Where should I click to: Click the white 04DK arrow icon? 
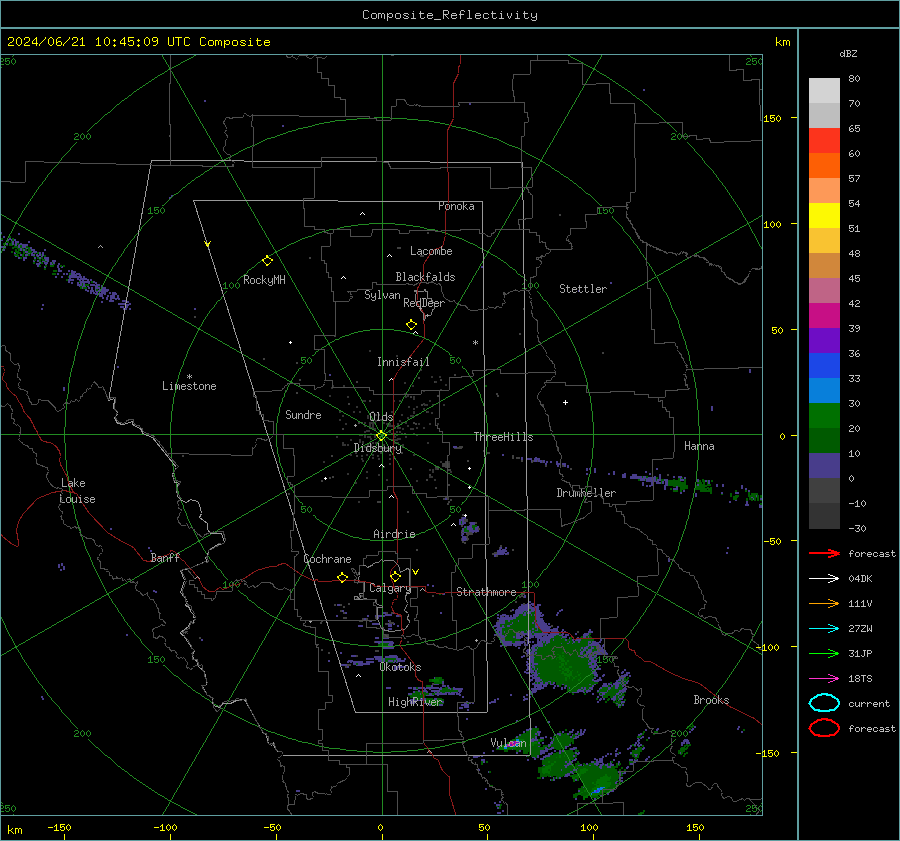pyautogui.click(x=824, y=579)
